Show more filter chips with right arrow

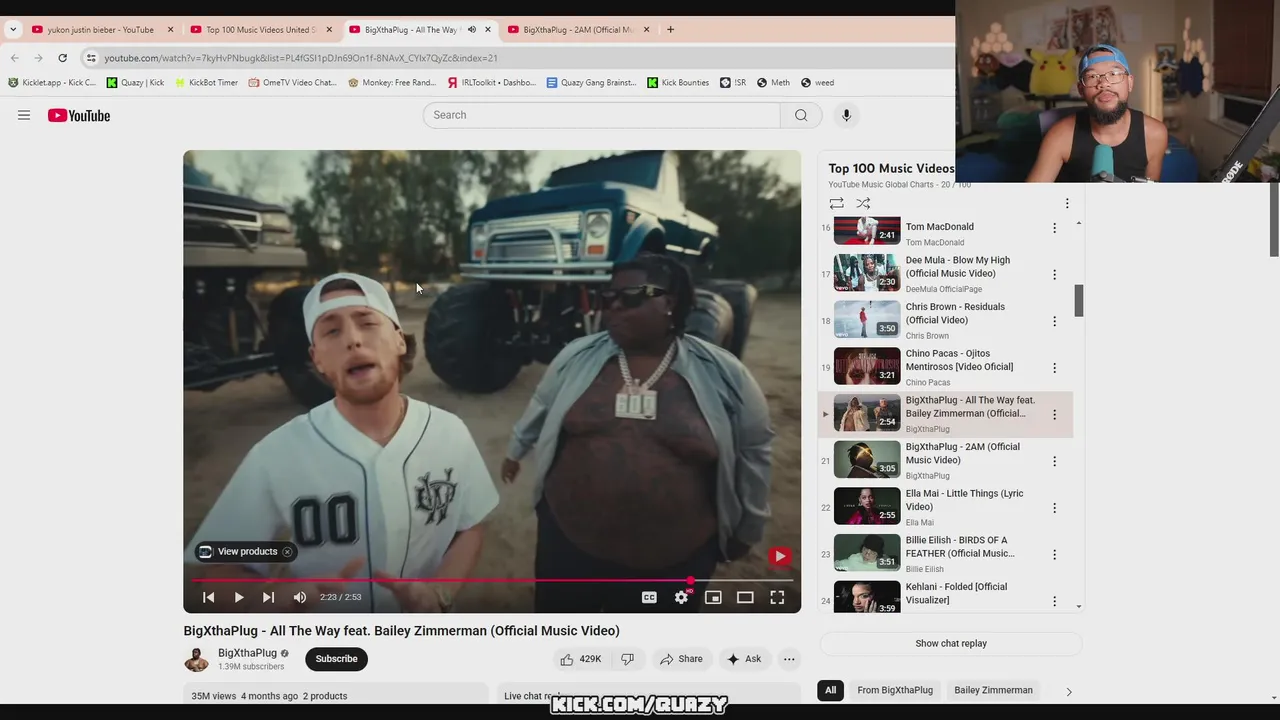[x=1068, y=691]
